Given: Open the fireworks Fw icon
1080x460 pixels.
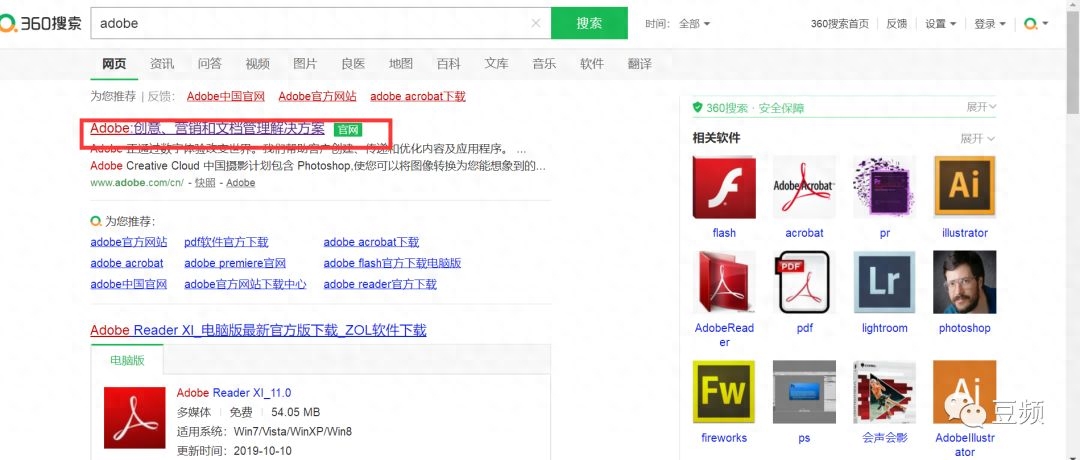Looking at the screenshot, I should pos(724,392).
